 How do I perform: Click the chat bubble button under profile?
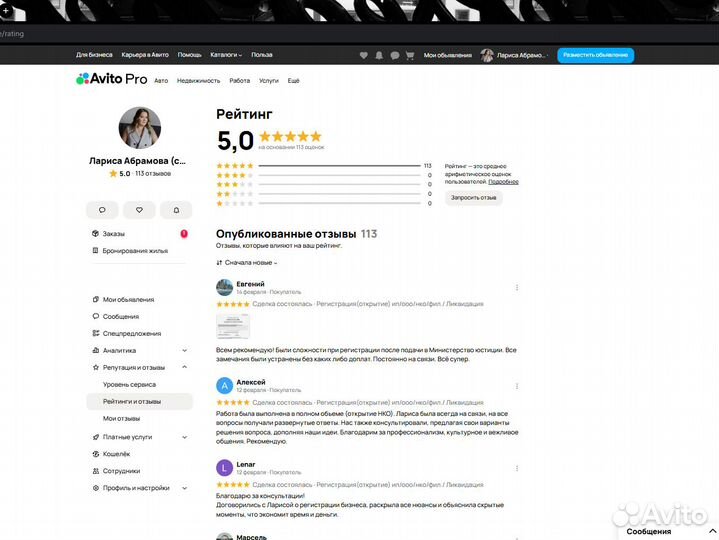[x=102, y=210]
